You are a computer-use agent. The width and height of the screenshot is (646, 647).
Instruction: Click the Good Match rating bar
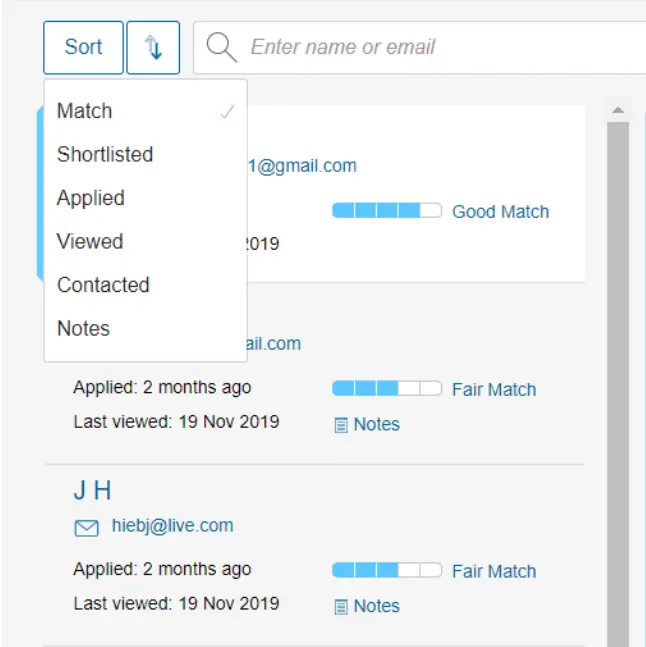[387, 210]
